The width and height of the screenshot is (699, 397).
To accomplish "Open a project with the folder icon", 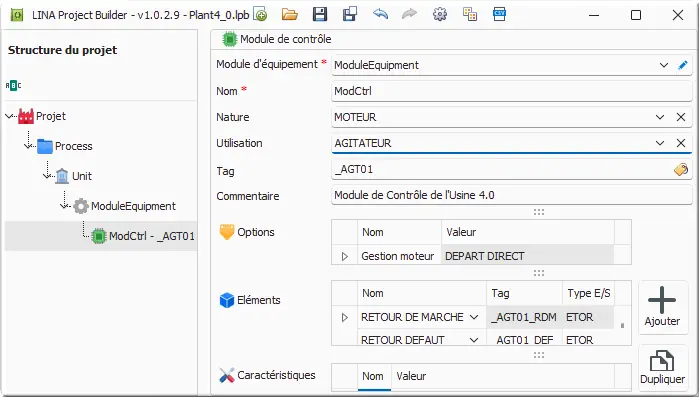I will click(x=290, y=14).
